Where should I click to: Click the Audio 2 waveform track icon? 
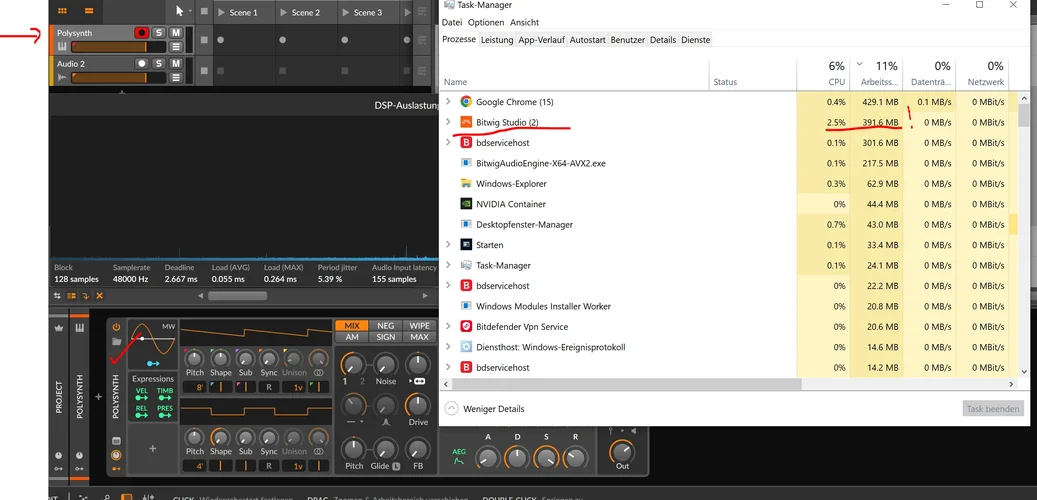tap(62, 78)
